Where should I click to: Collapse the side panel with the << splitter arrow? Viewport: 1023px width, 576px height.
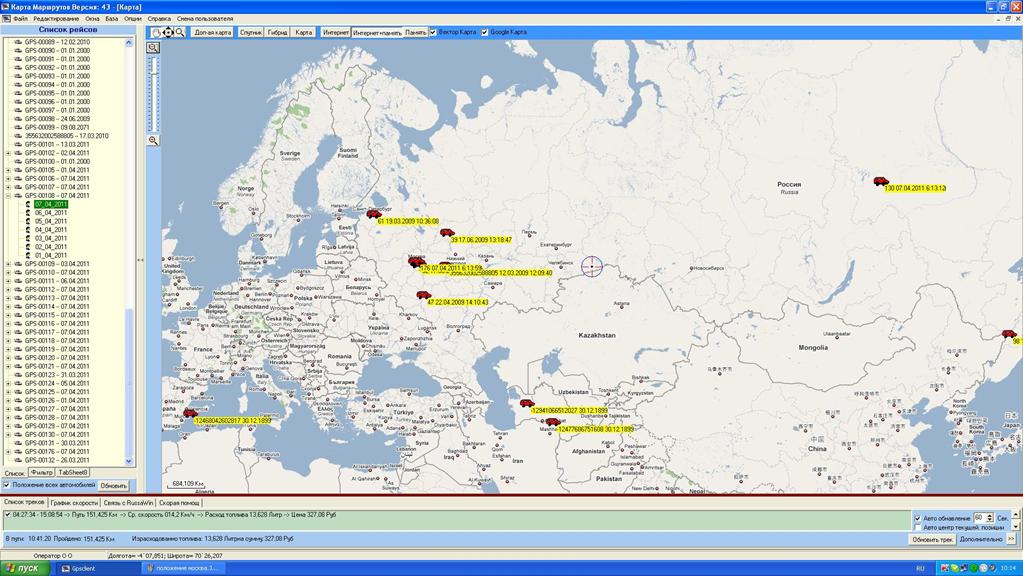(x=140, y=260)
